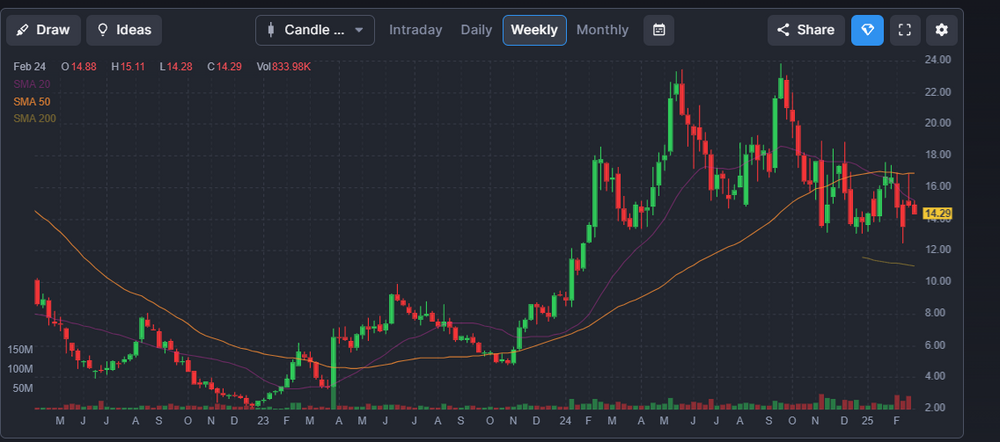Click the 10.00 price axis label

tap(938, 281)
